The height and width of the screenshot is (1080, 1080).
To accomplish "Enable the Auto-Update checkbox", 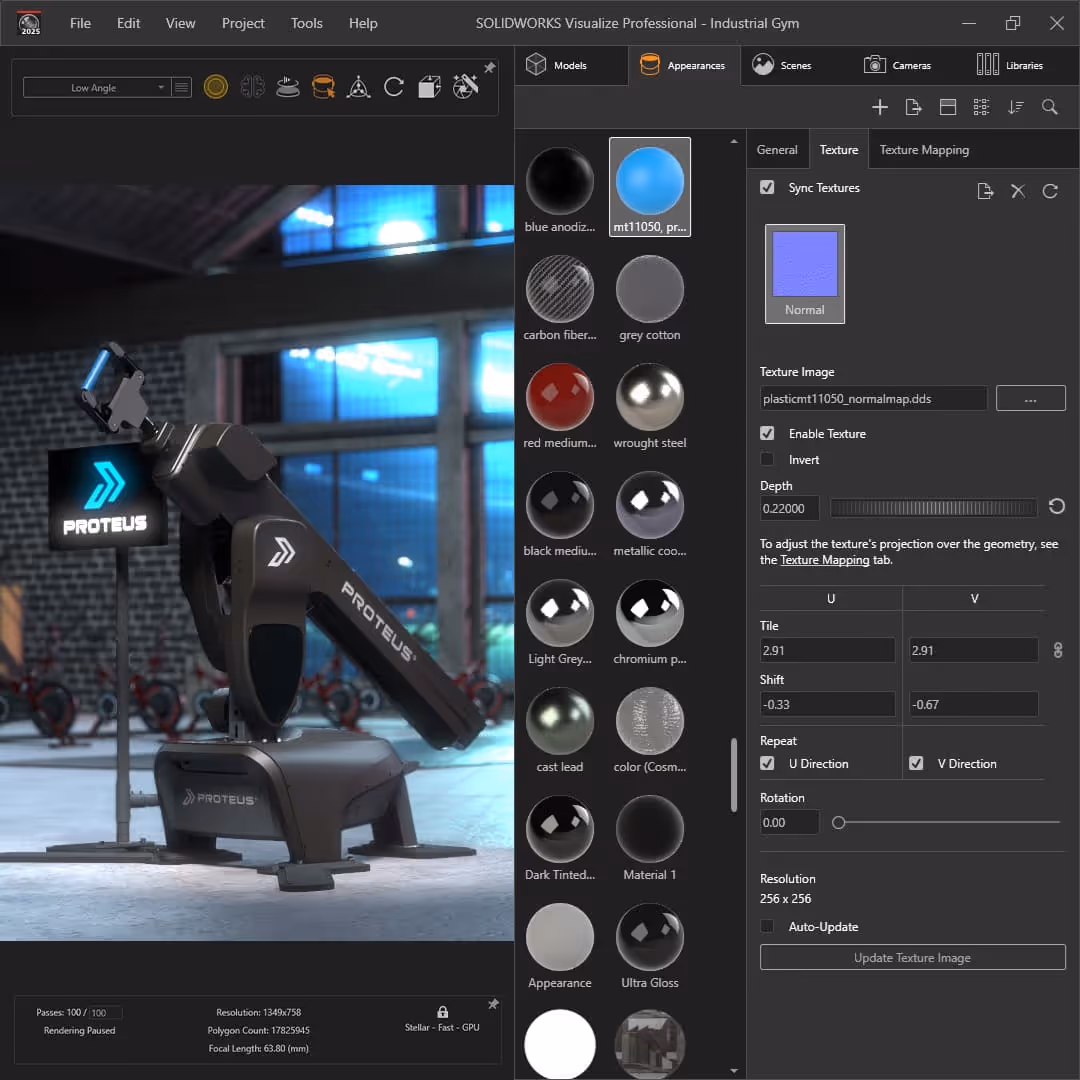I will (x=767, y=926).
